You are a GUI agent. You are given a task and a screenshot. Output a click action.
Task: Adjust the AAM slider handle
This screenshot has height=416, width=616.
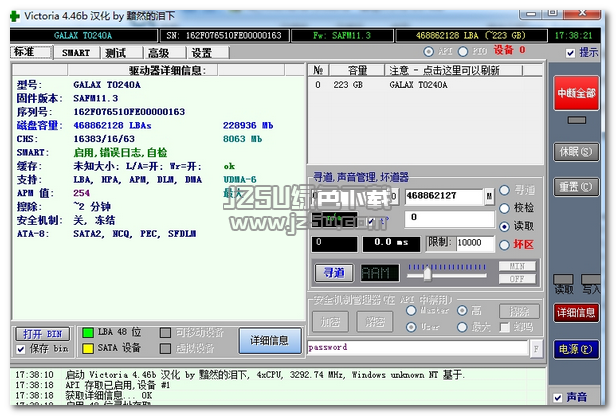(x=427, y=273)
